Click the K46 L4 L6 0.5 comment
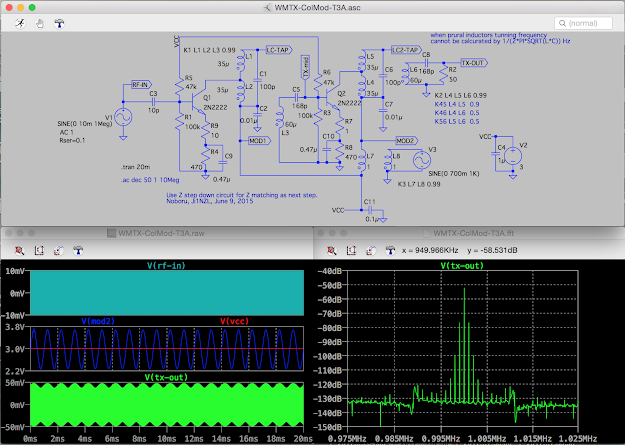The image size is (625, 445). click(457, 113)
